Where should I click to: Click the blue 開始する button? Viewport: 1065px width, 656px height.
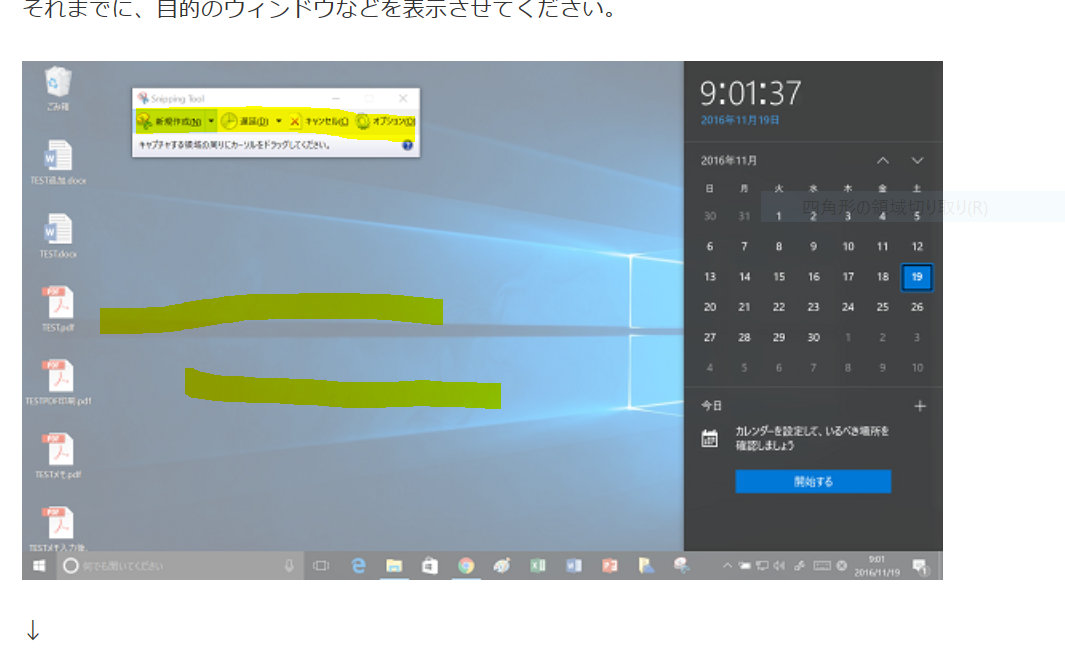coord(813,482)
